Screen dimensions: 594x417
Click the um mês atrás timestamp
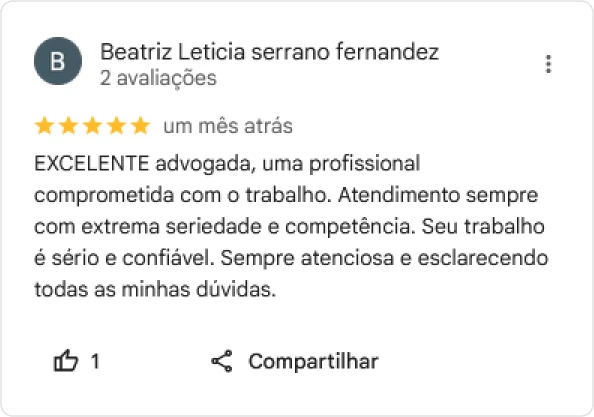(x=228, y=126)
